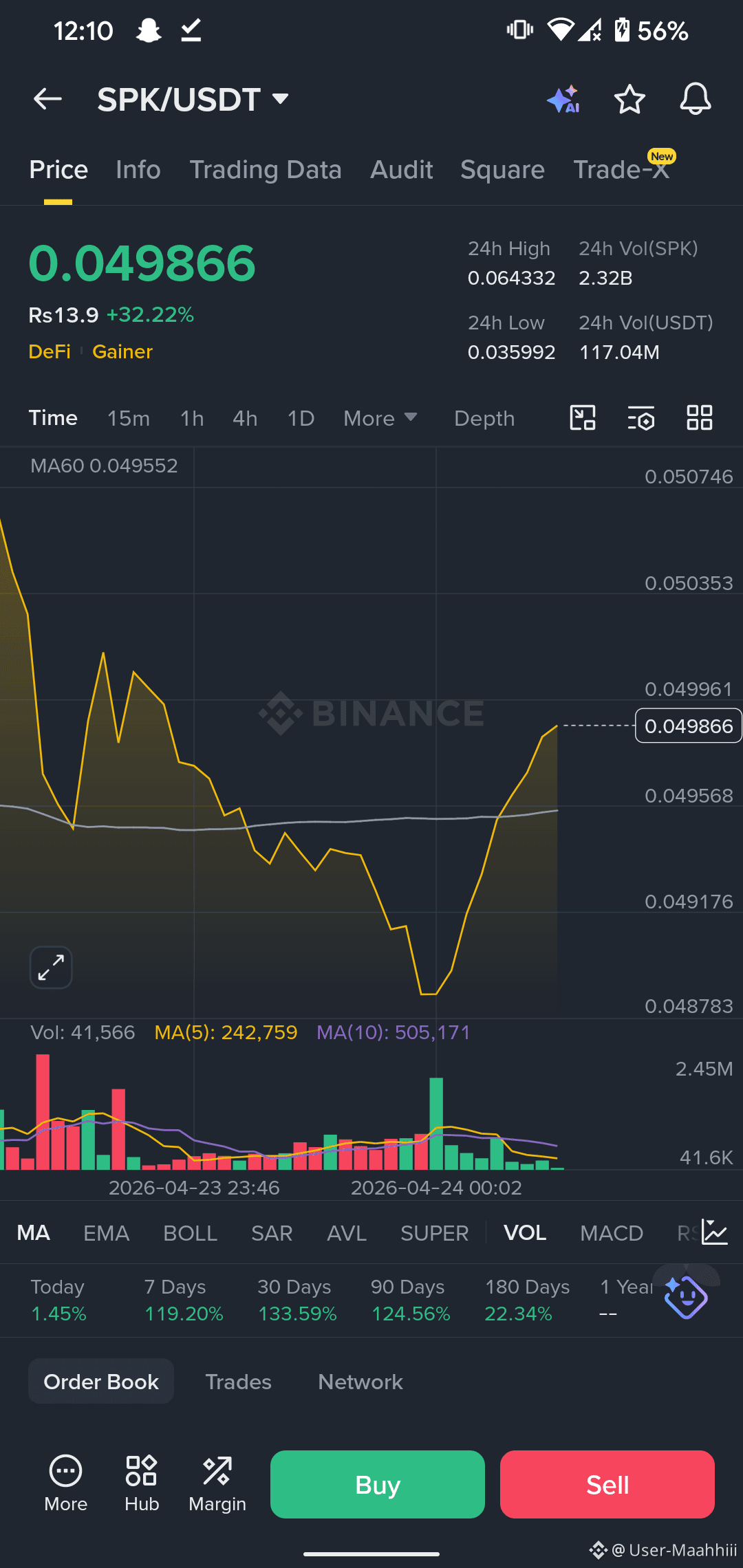
Task: Show the Network section
Action: click(360, 1382)
